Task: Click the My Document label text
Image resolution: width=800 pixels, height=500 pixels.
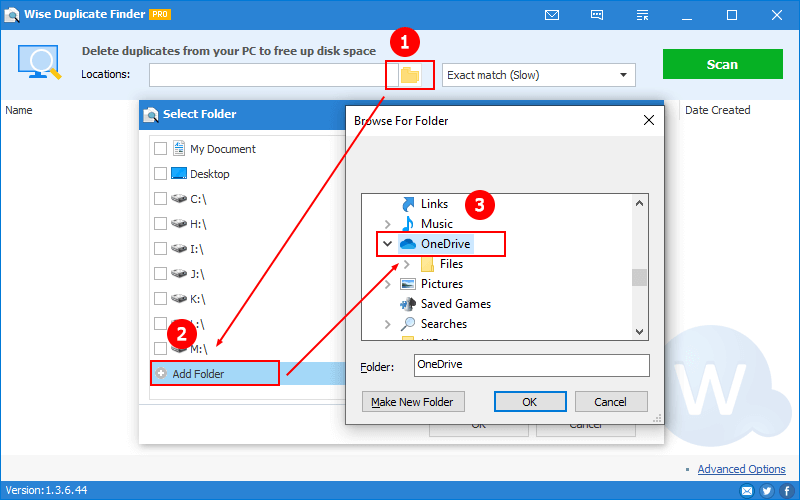Action: click(x=223, y=149)
